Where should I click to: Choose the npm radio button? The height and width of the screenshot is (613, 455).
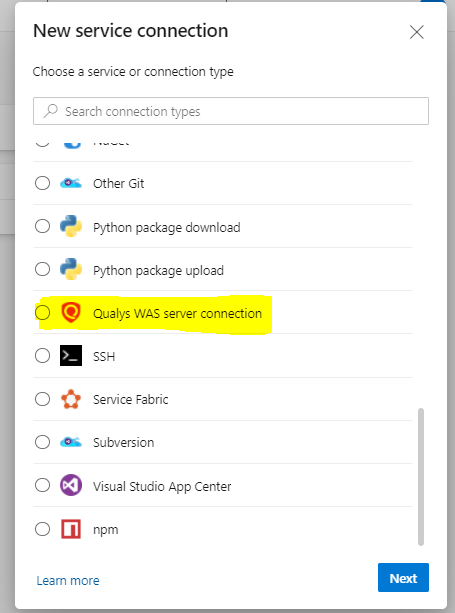(x=42, y=529)
